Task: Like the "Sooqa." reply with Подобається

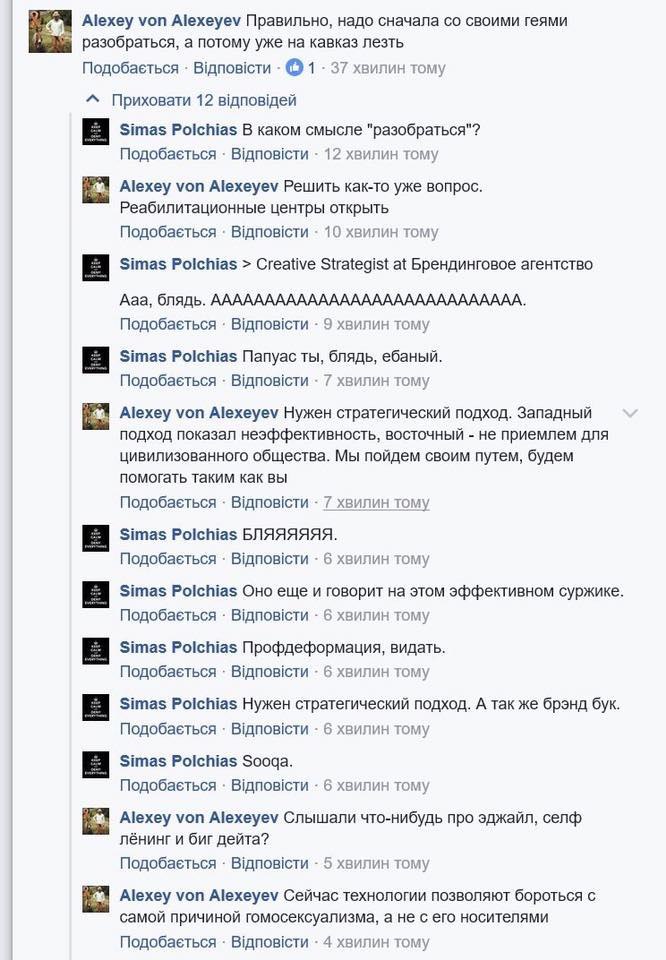Action: point(168,785)
